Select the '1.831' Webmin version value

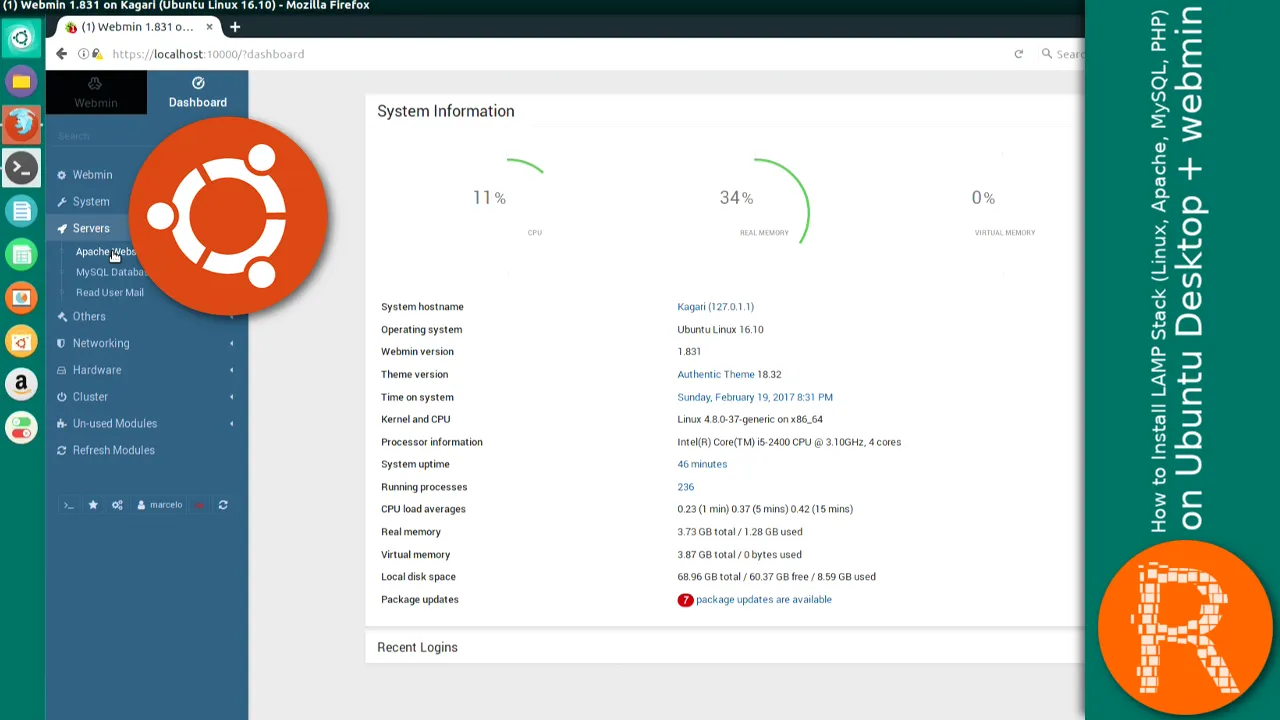(x=689, y=352)
